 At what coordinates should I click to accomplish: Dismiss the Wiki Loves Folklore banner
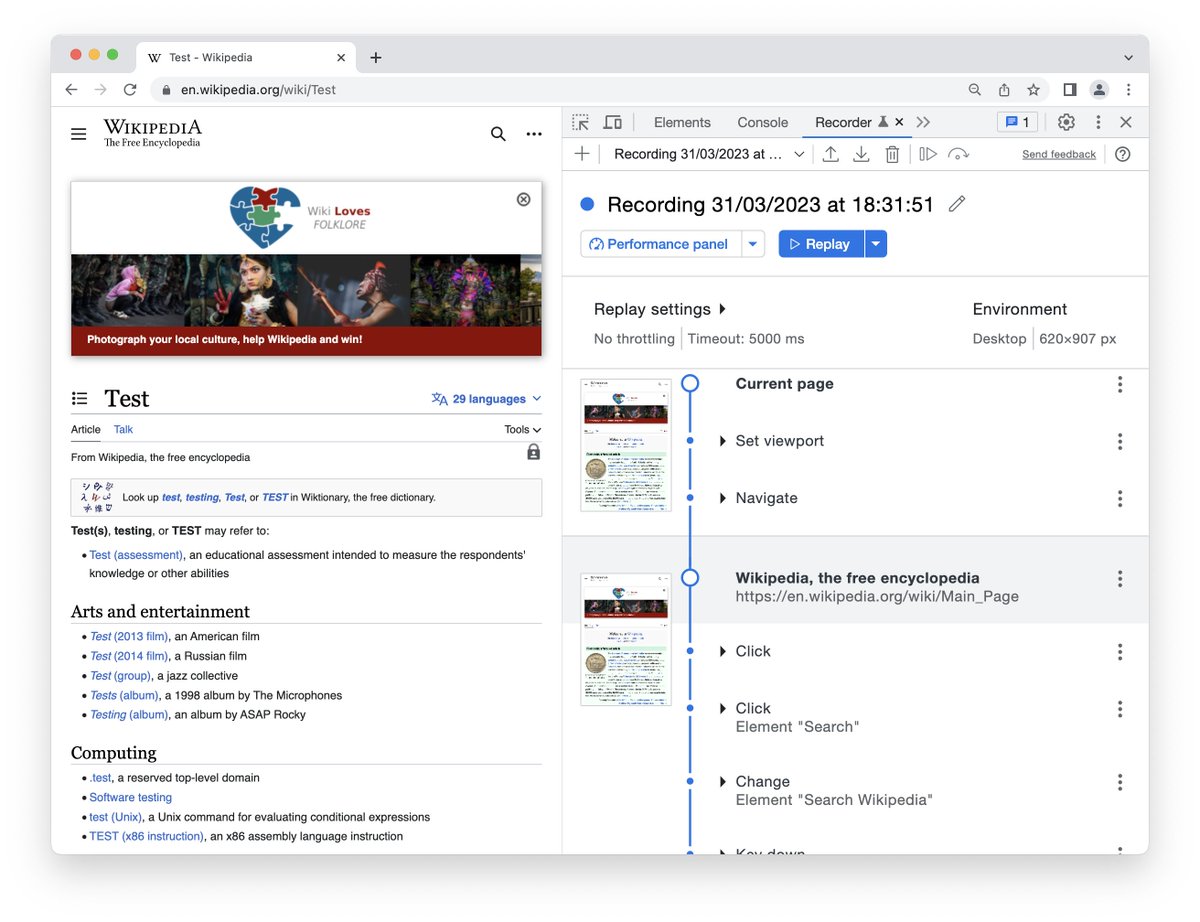click(523, 199)
